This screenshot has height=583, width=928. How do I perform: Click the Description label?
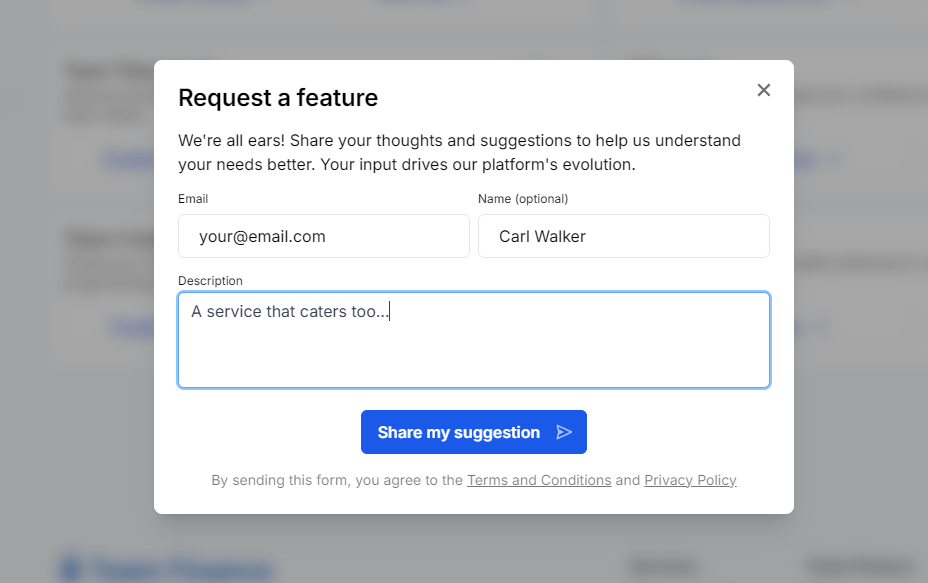click(x=210, y=281)
